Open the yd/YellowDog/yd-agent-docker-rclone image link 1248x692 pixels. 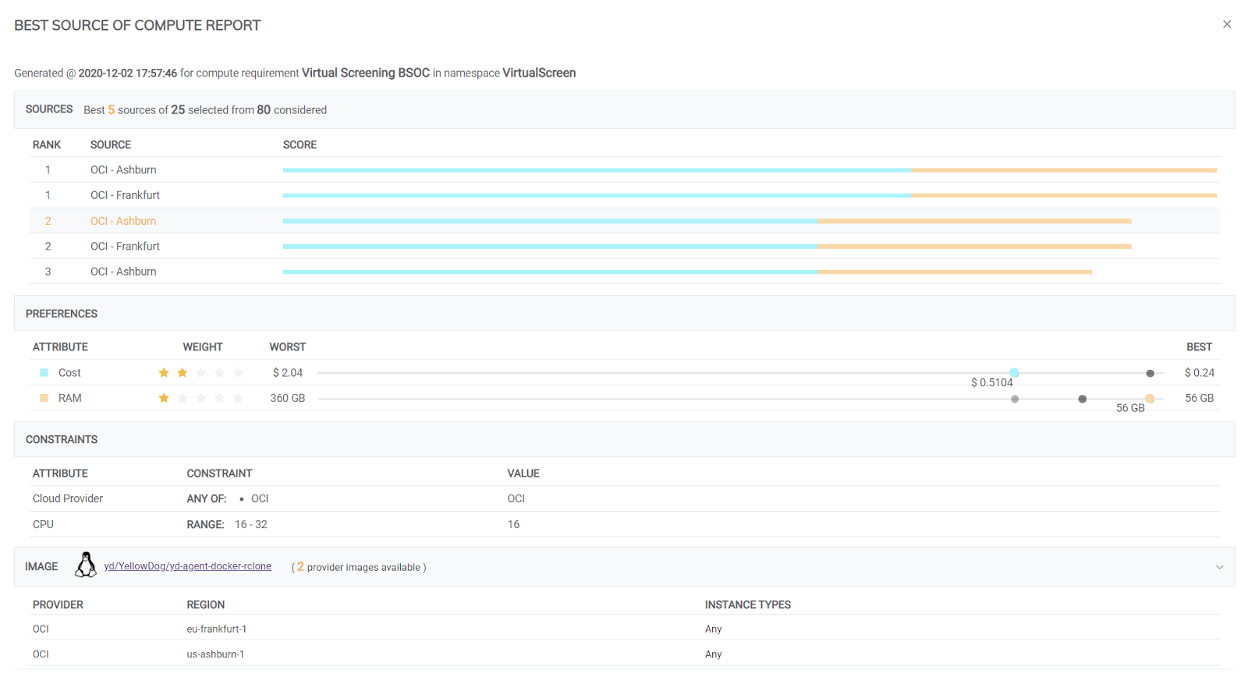pyautogui.click(x=187, y=567)
